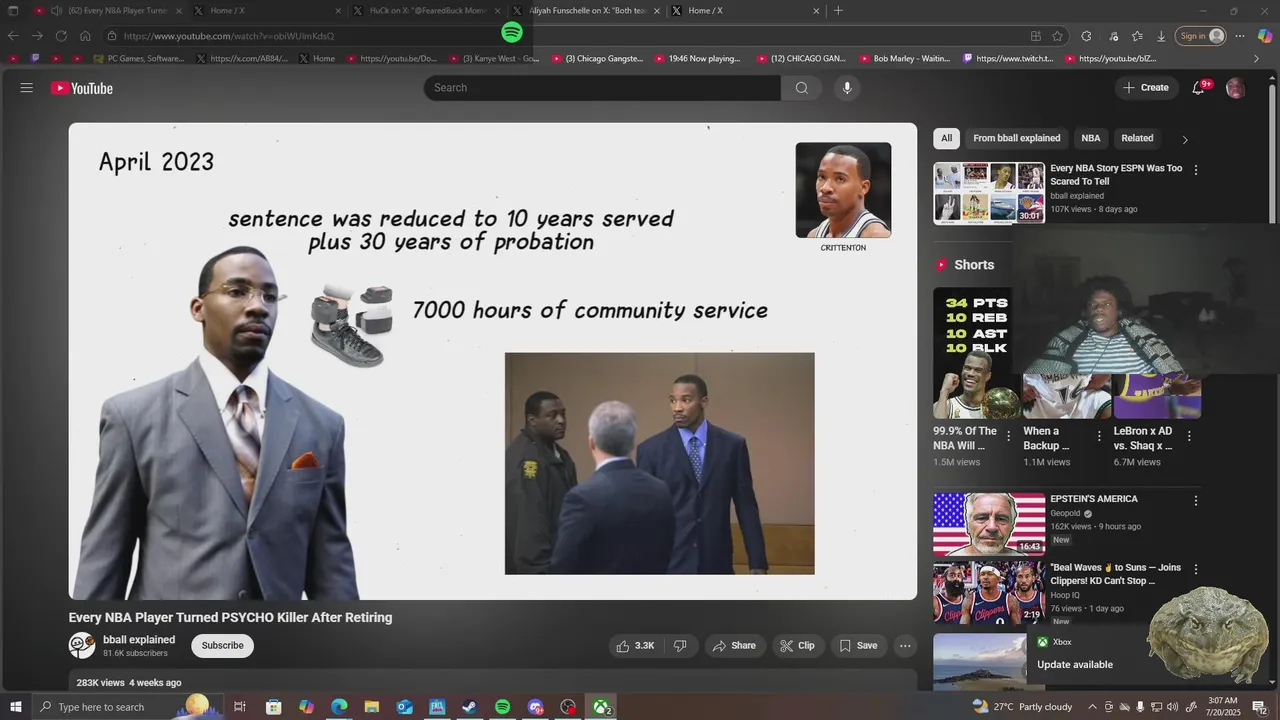Open options for When a Backup short
The image size is (1280, 720).
(1099, 436)
